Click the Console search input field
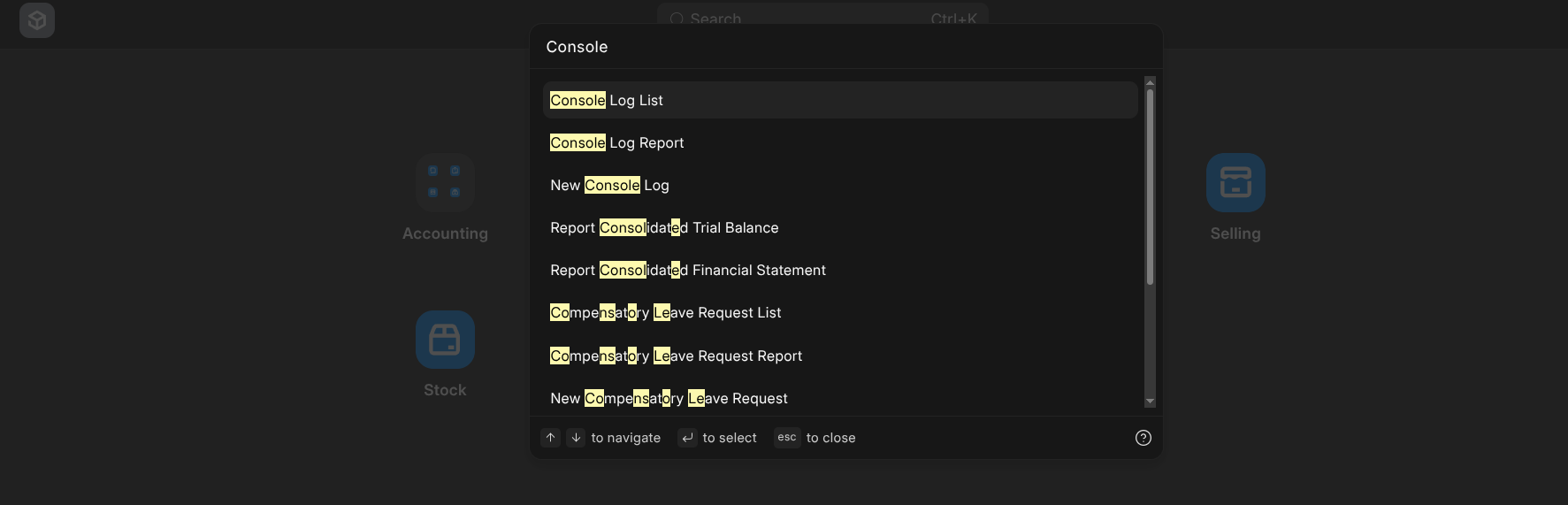 click(x=840, y=47)
